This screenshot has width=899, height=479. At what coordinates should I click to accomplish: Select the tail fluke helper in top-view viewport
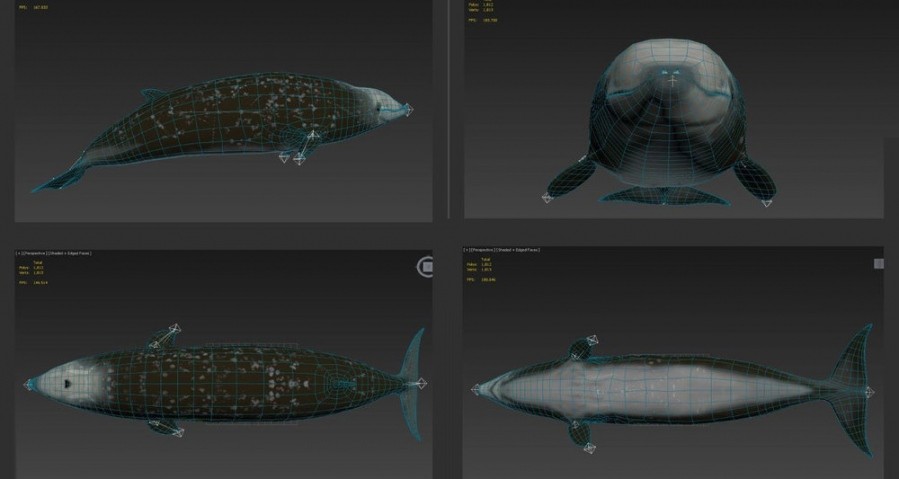point(421,383)
